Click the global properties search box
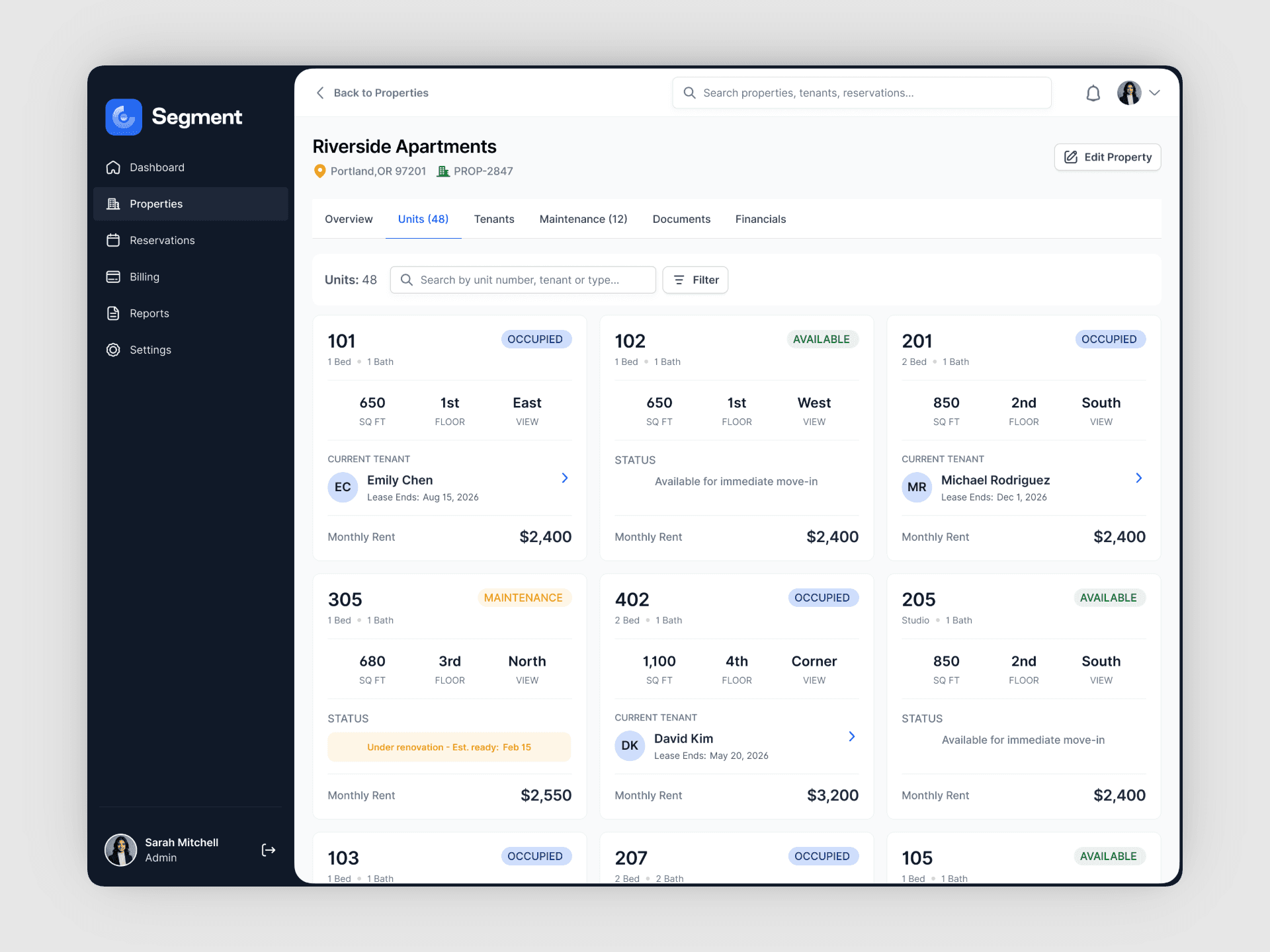The image size is (1270, 952). [x=861, y=93]
